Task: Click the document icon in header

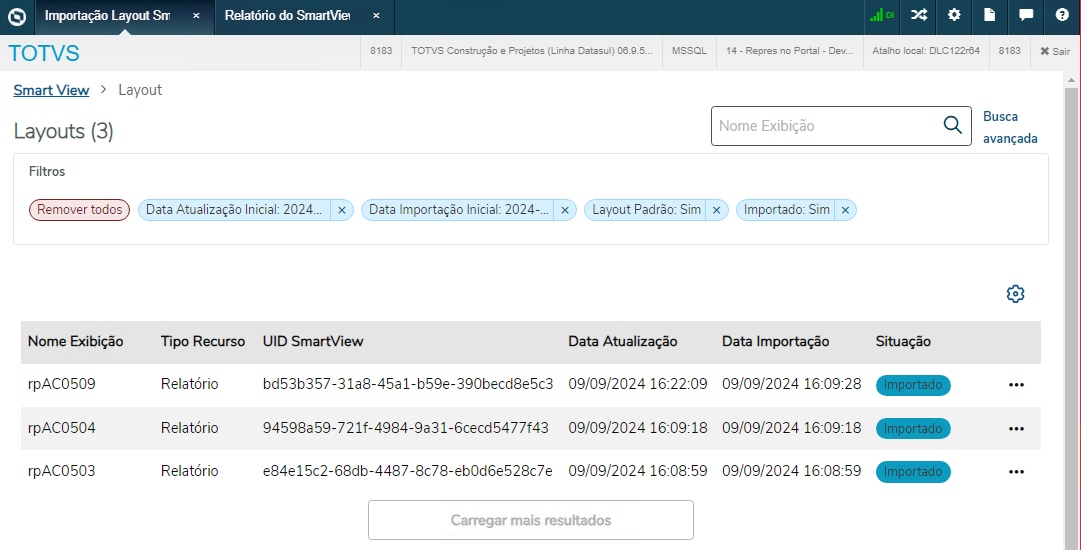Action: (990, 16)
